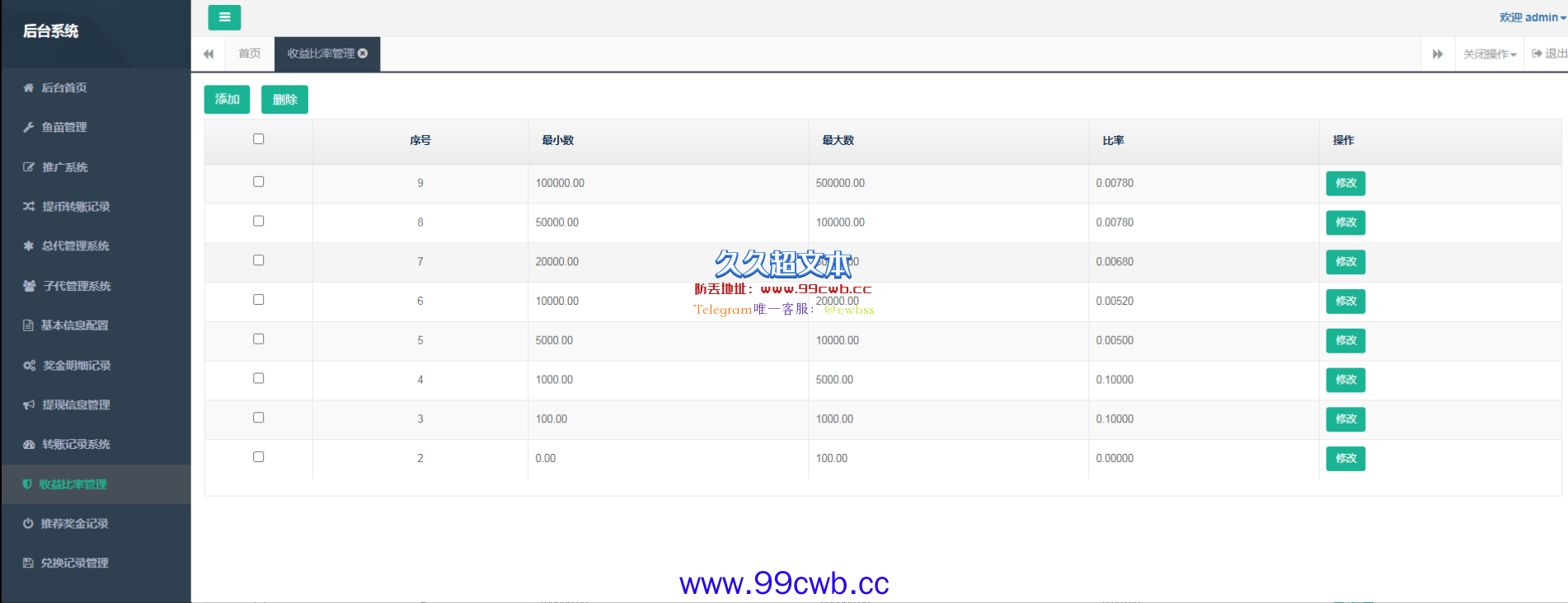The height and width of the screenshot is (603, 1568).
Task: Check the checkbox for row 4
Action: tap(259, 379)
